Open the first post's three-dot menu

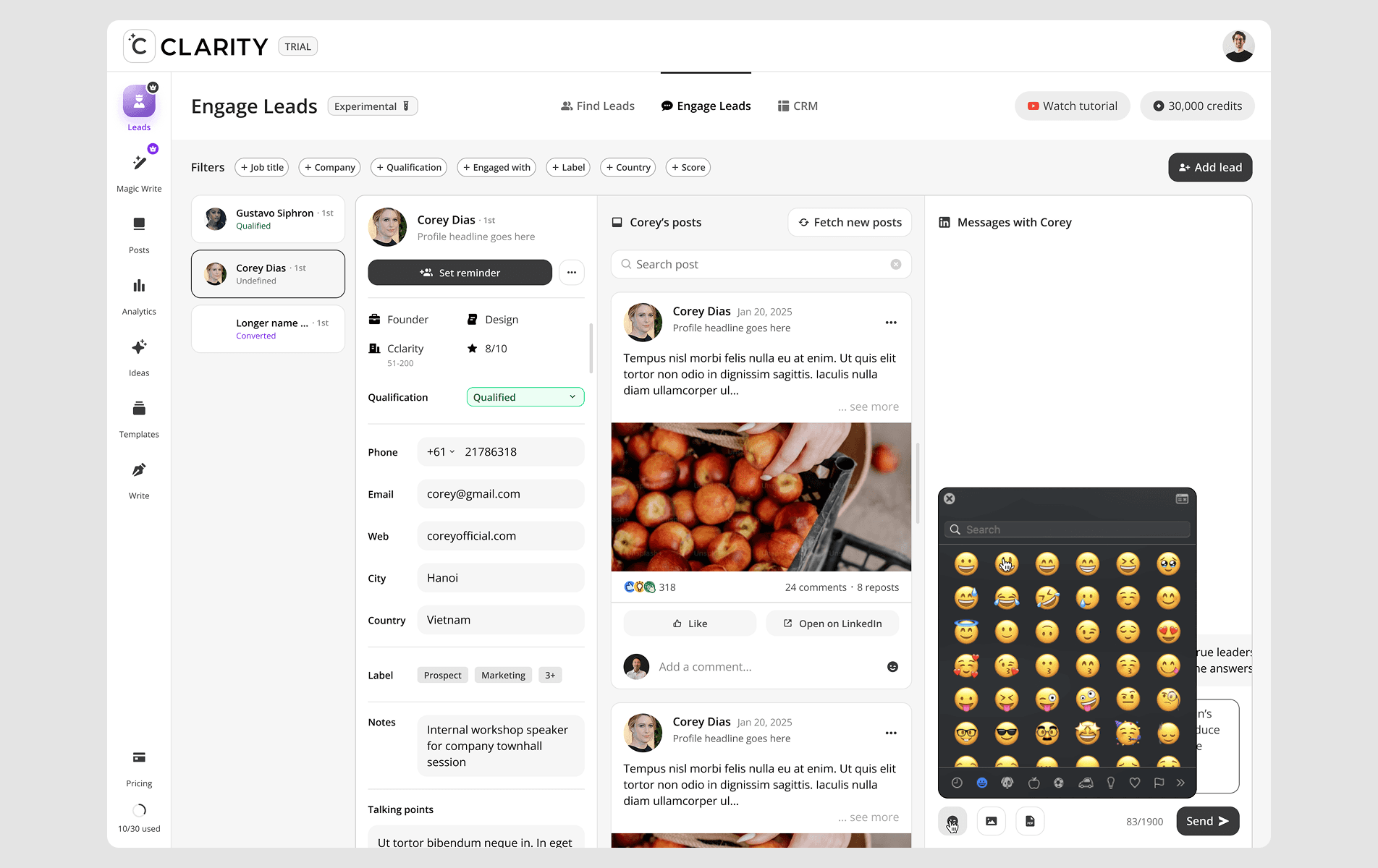[891, 323]
